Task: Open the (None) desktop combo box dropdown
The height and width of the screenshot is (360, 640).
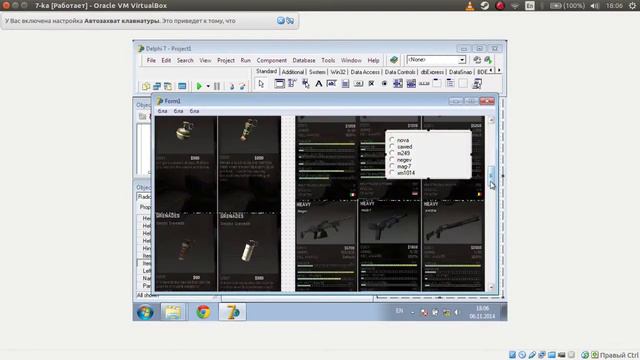Action: (x=462, y=60)
